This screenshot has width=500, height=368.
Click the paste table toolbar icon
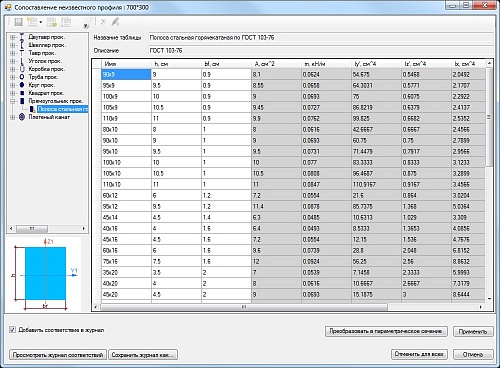[66, 22]
